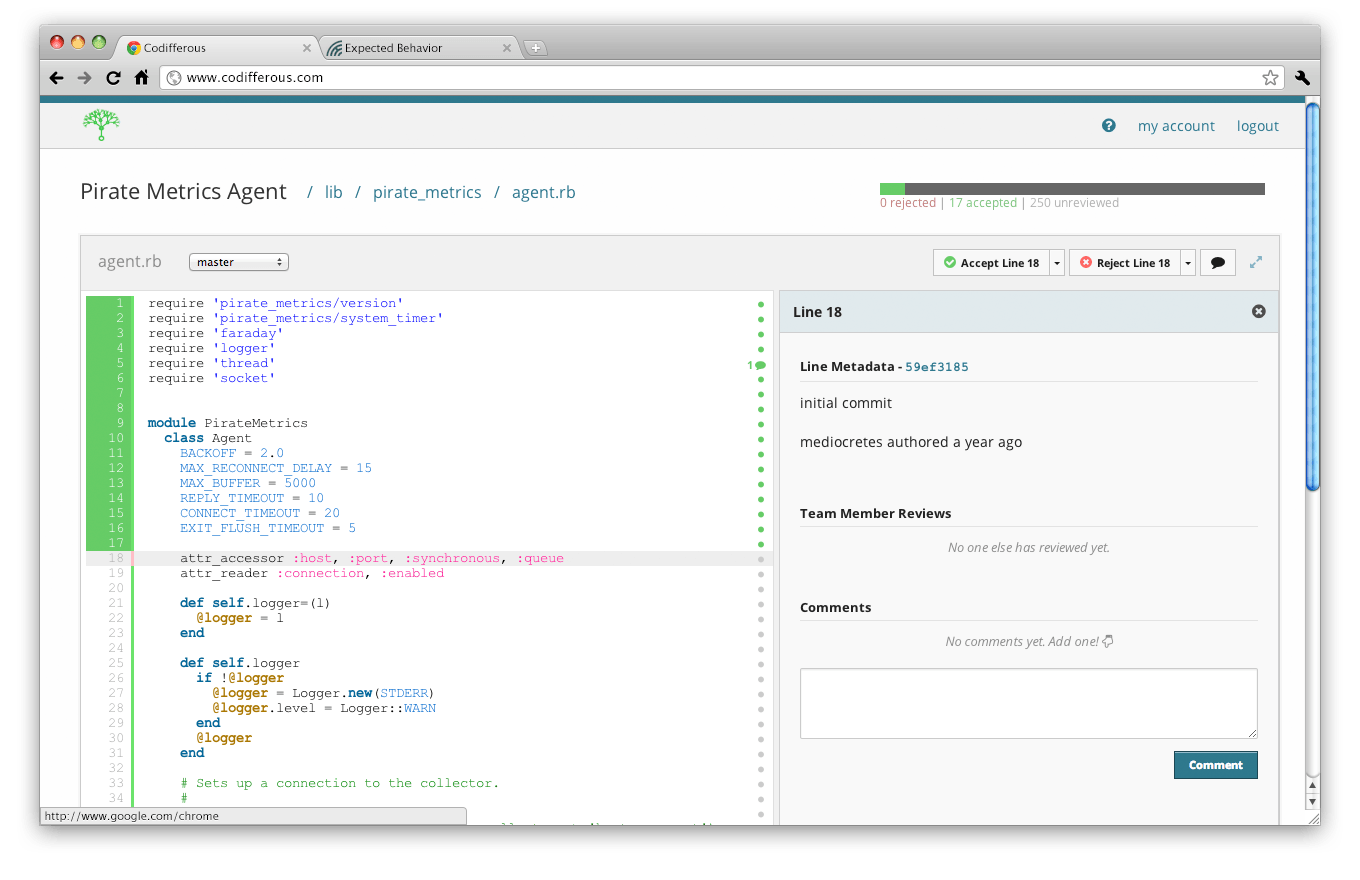
Task: Open the agent.rb breadcrumb link
Action: point(544,192)
